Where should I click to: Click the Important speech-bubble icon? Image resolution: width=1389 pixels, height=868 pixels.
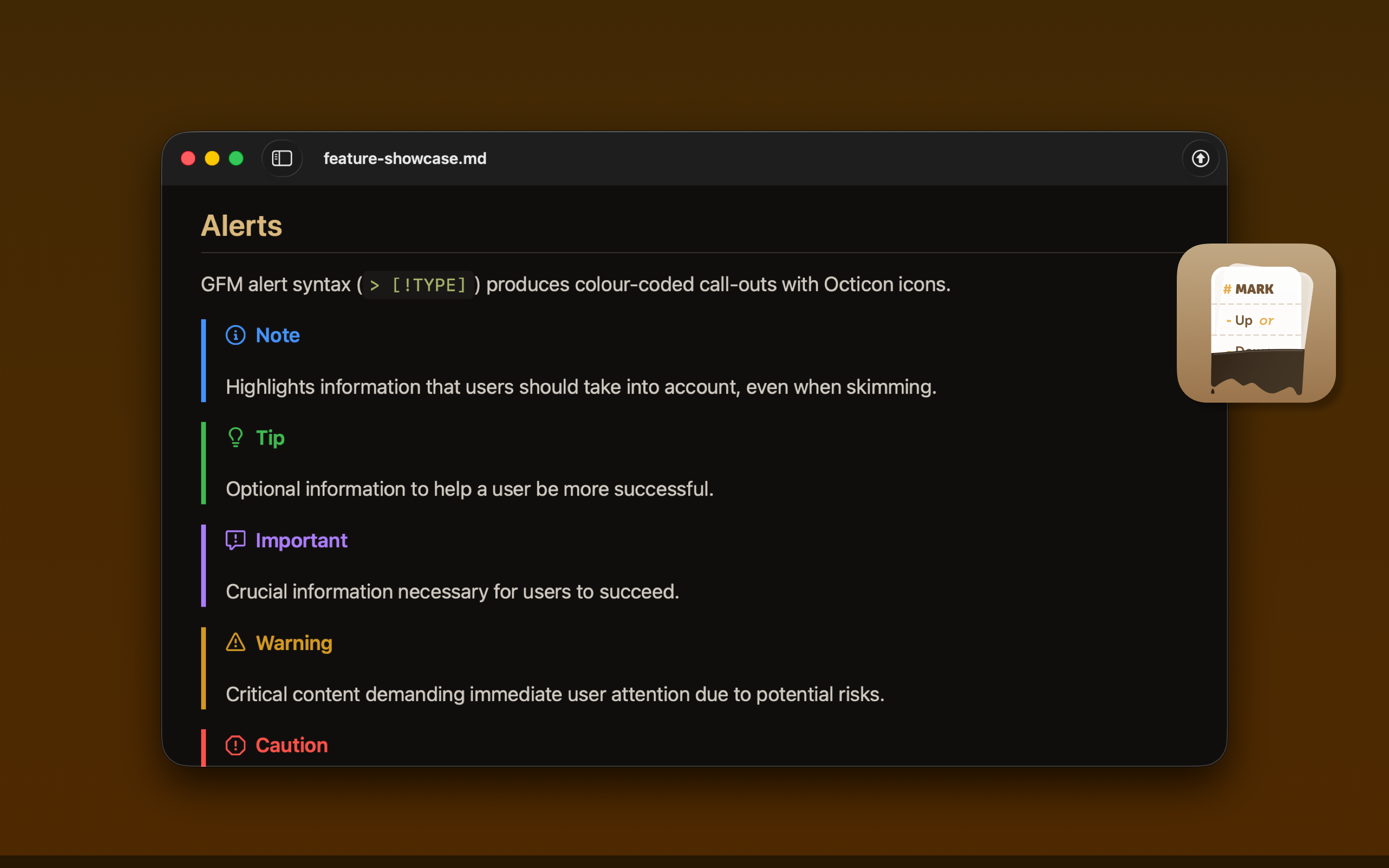[235, 540]
